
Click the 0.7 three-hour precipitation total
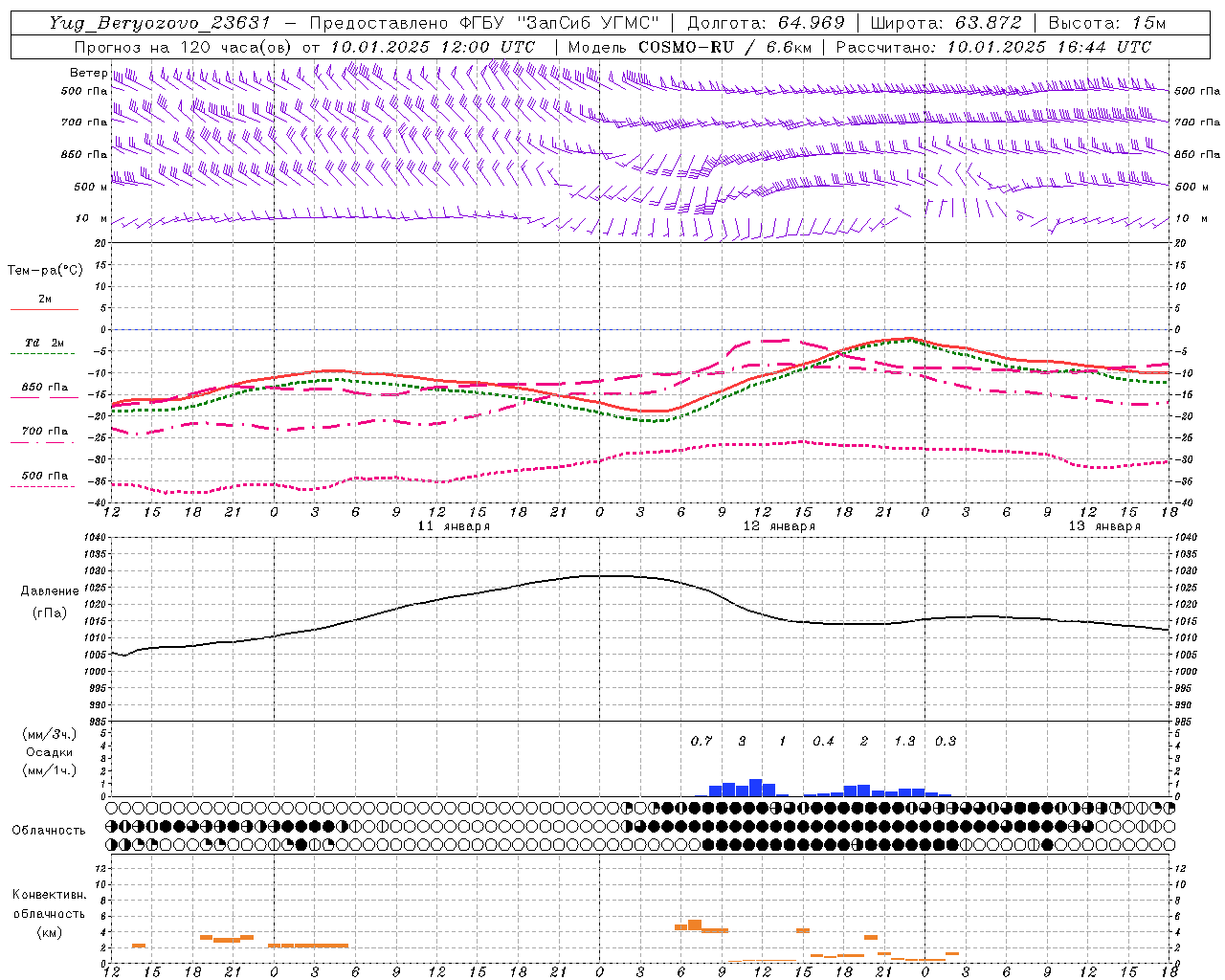click(702, 742)
